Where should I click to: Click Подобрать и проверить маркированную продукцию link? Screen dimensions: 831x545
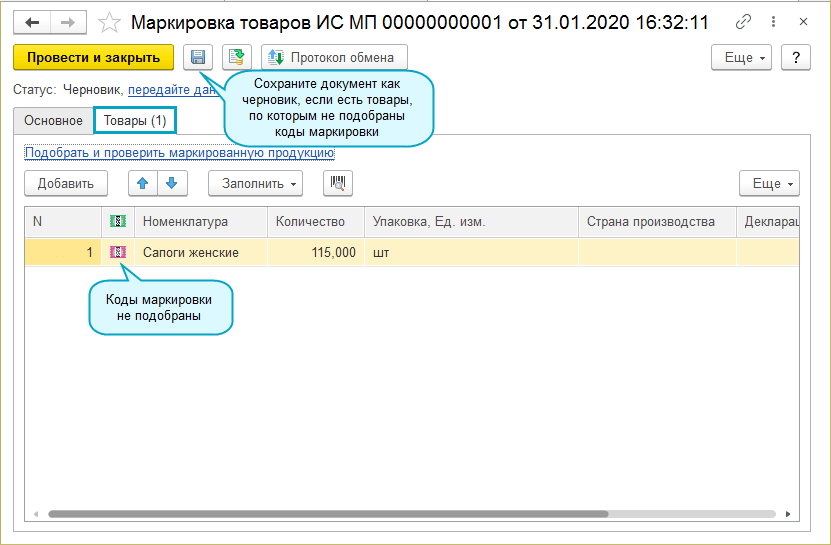(180, 153)
